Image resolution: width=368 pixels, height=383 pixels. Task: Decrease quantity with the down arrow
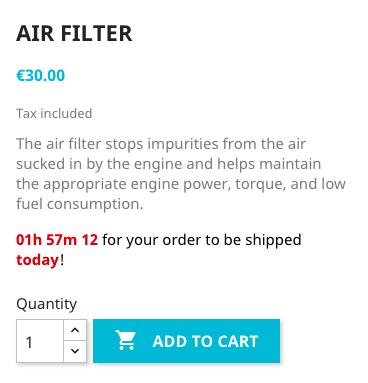tap(75, 351)
